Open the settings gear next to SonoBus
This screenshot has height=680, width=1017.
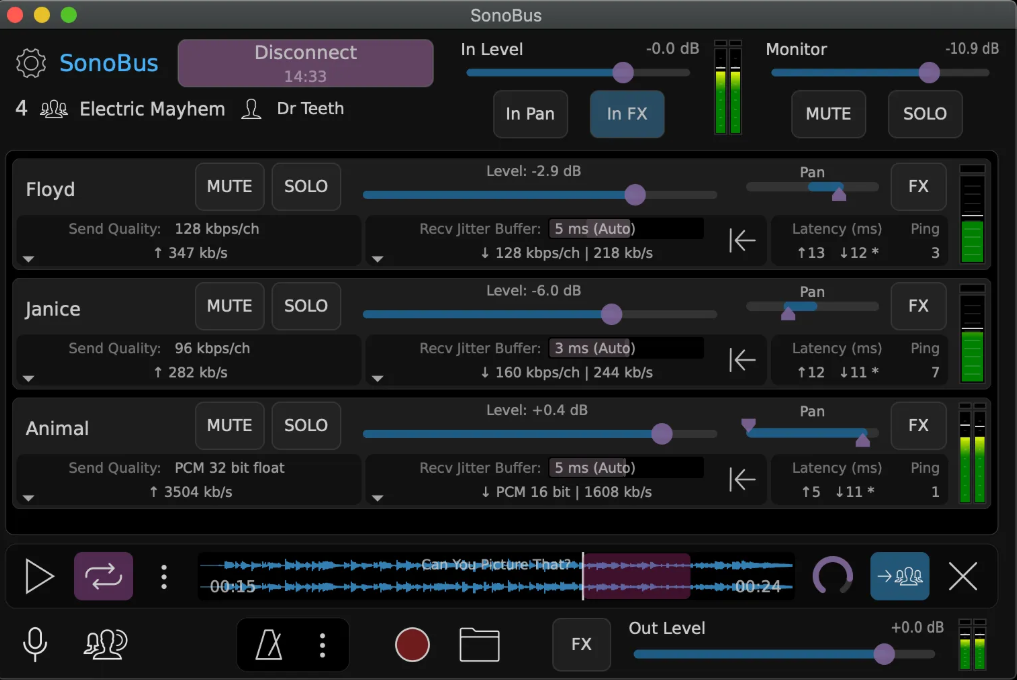[x=32, y=64]
